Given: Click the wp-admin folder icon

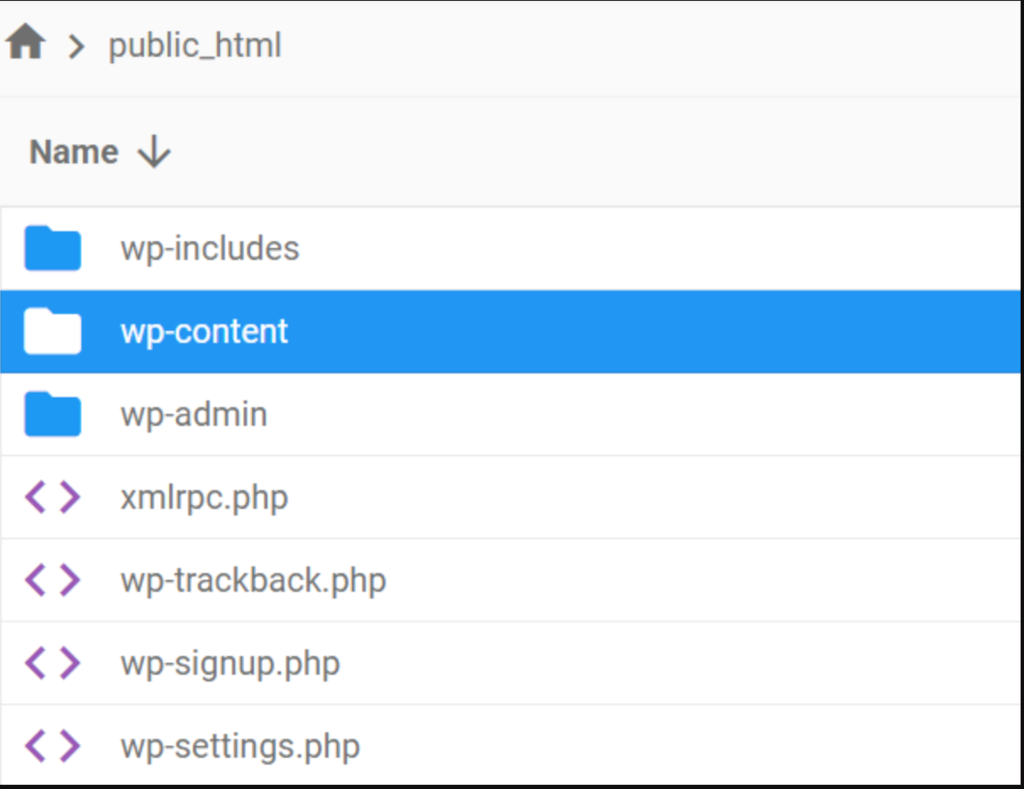Looking at the screenshot, I should click(x=53, y=414).
